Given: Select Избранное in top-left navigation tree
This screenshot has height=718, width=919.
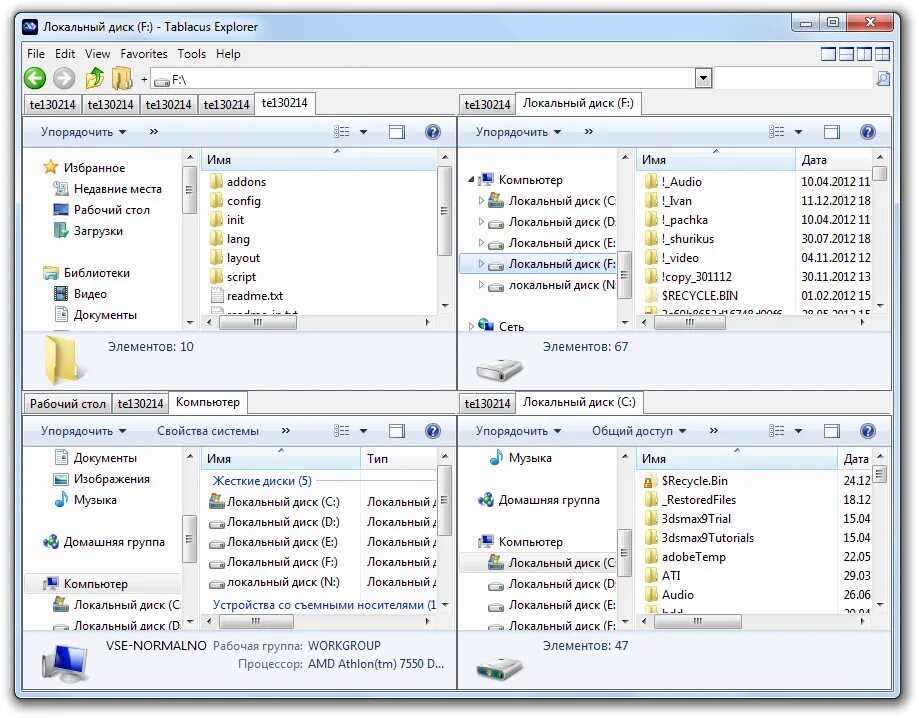Looking at the screenshot, I should [x=94, y=168].
